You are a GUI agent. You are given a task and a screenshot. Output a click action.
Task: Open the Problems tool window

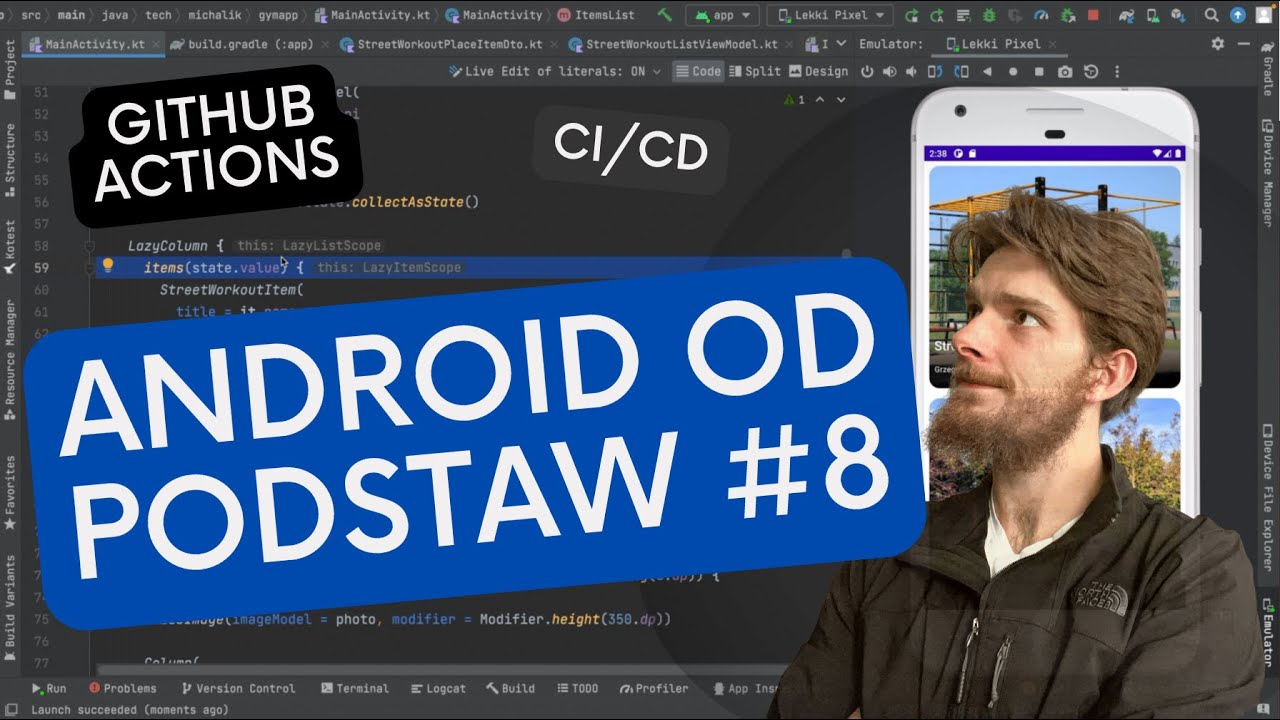click(x=123, y=688)
